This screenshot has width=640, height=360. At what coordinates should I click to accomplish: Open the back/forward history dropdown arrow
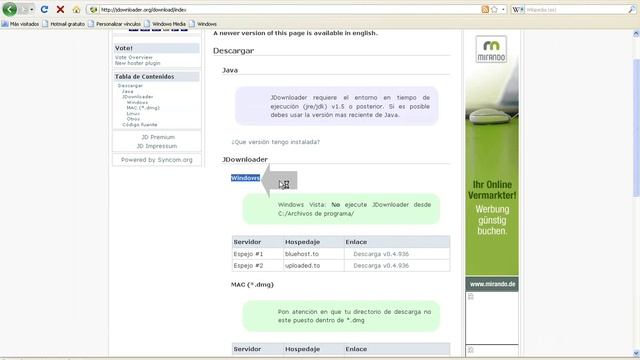(x=32, y=9)
